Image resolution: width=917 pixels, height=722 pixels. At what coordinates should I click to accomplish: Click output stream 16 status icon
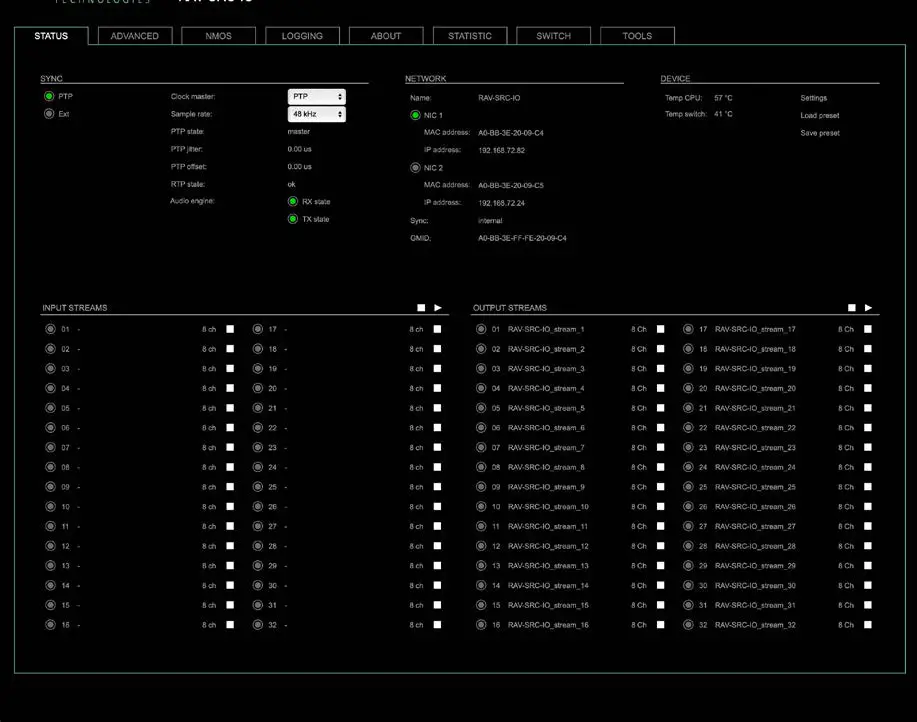[481, 625]
